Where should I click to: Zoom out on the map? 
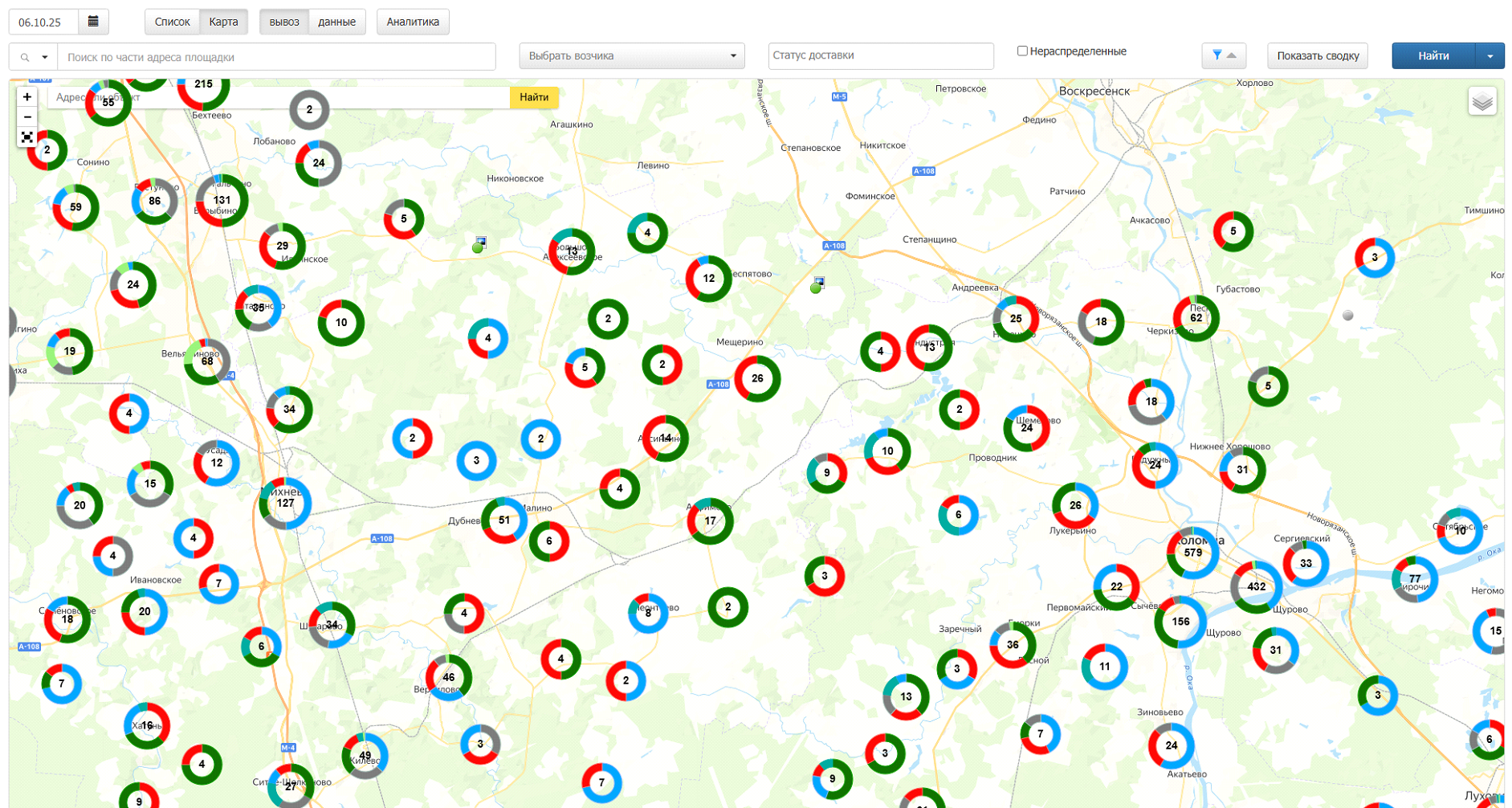coord(27,117)
